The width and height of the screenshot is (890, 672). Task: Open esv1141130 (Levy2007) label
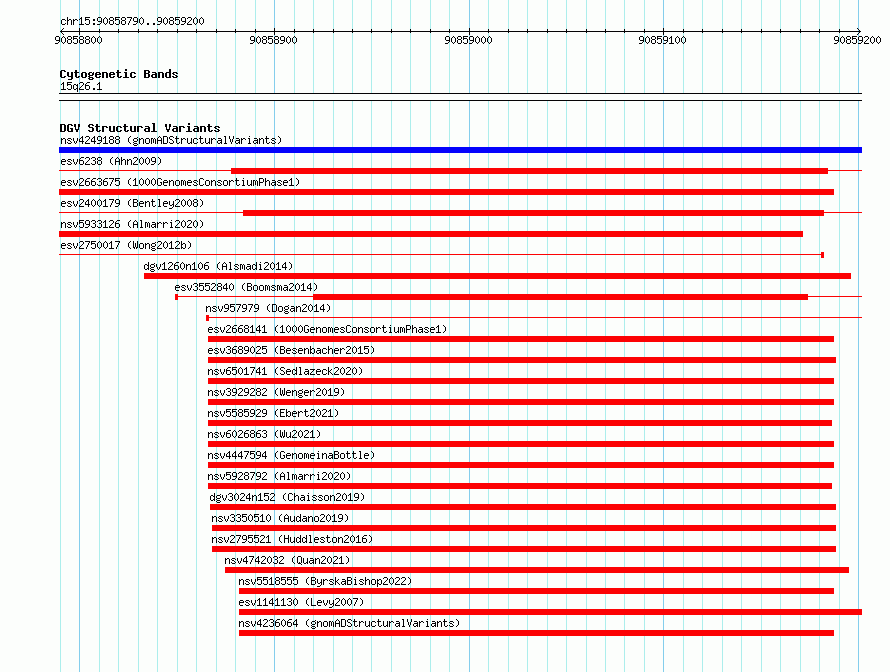[x=301, y=602]
